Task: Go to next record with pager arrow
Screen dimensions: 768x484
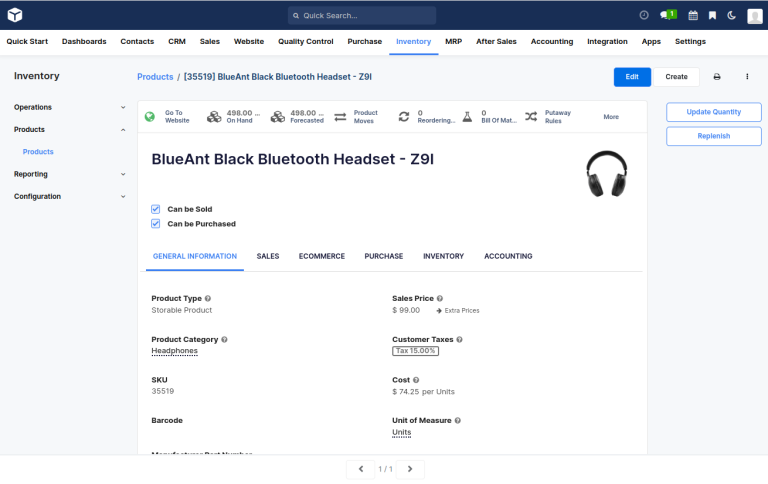Action: 409,468
